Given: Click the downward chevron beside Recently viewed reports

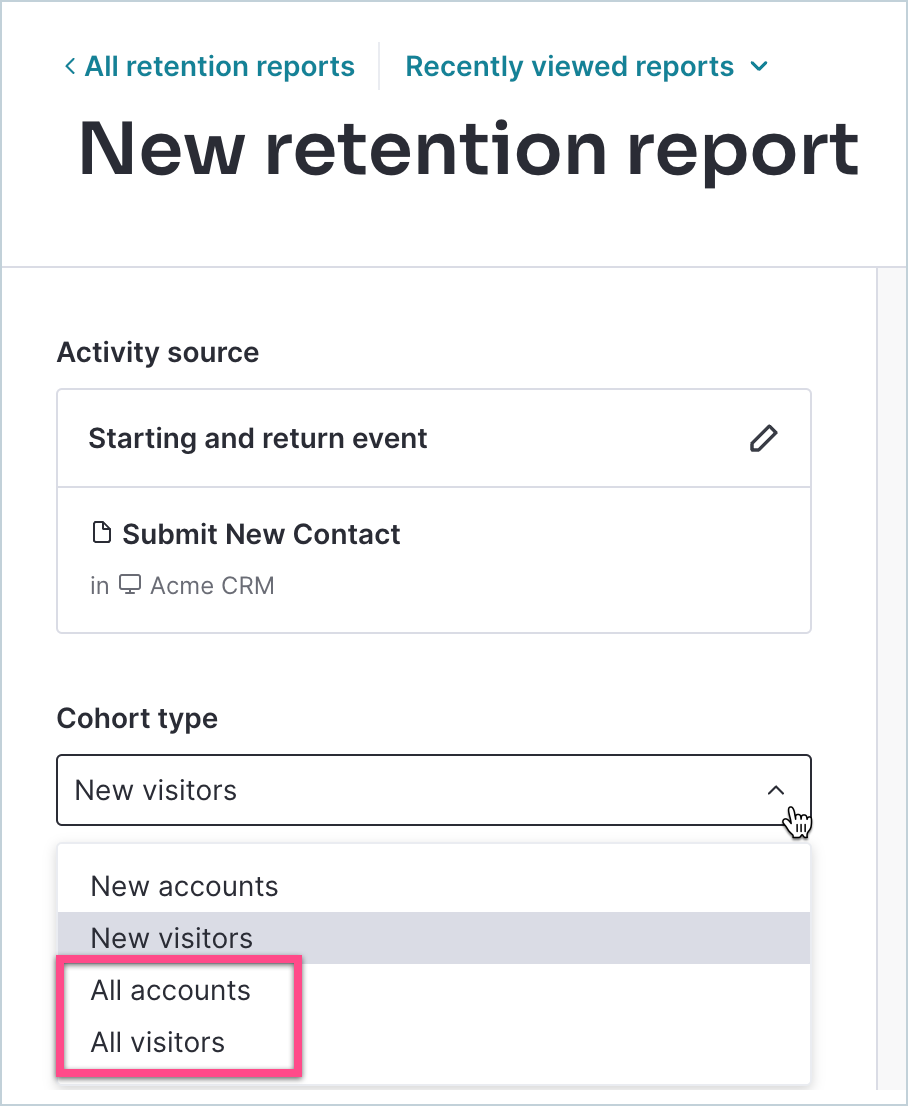Looking at the screenshot, I should click(760, 67).
